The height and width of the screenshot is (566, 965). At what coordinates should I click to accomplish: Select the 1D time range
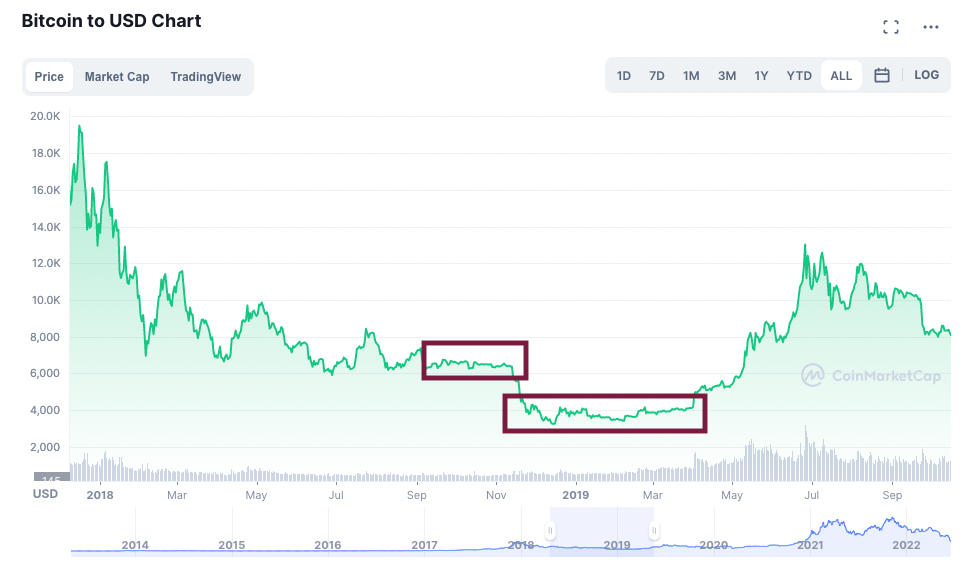click(623, 76)
